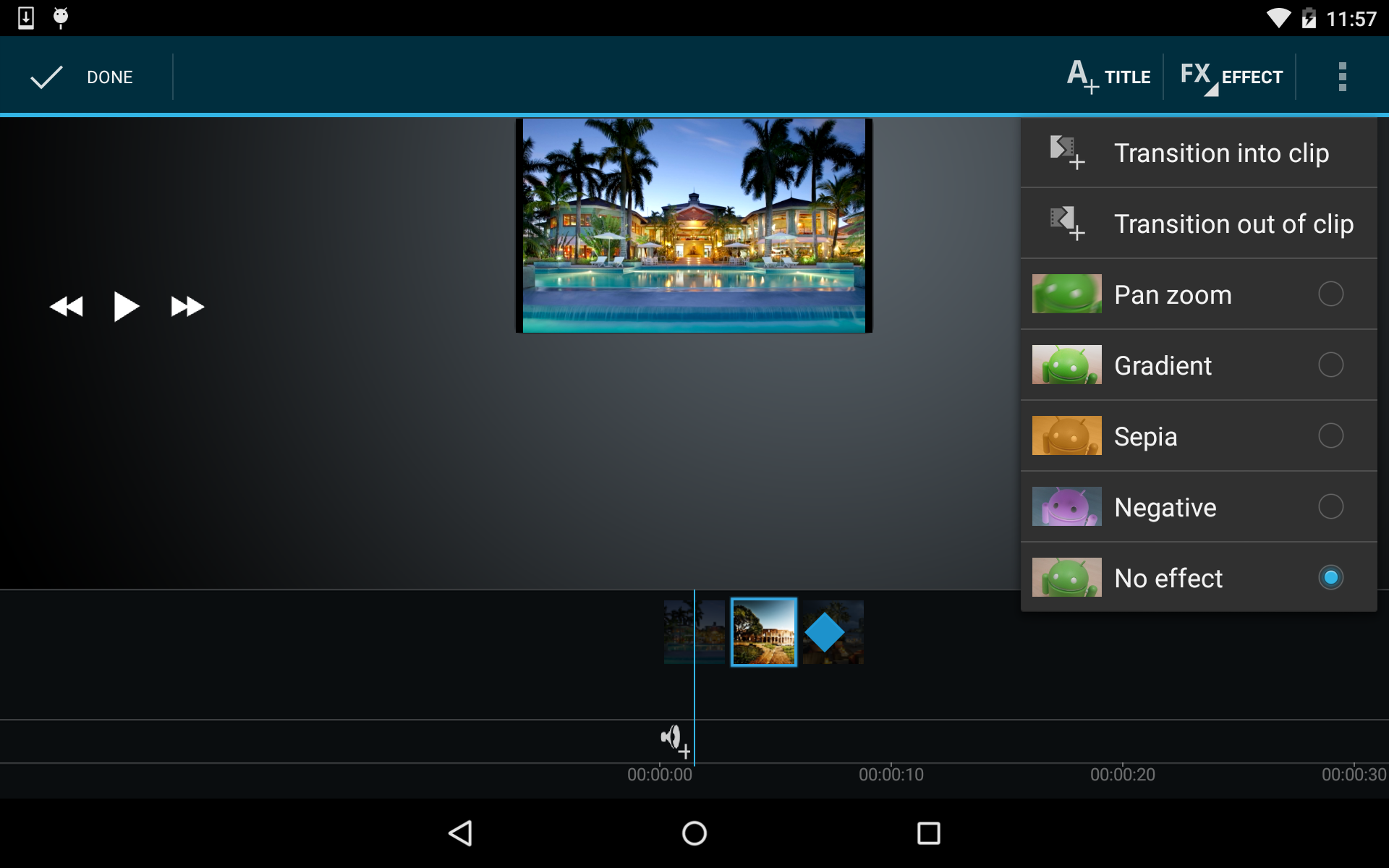Pick the Negative effect radio button
This screenshot has height=868, width=1389.
tap(1330, 507)
